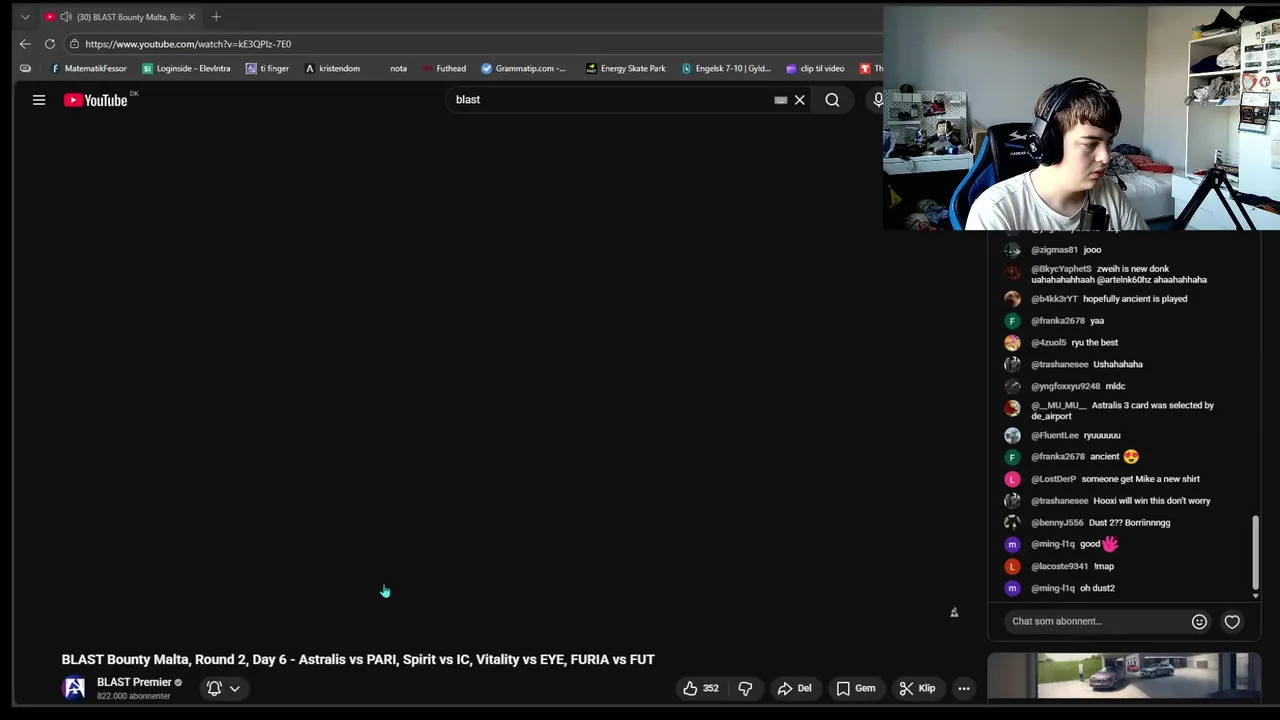Reload the page with refresh icon

(50, 44)
